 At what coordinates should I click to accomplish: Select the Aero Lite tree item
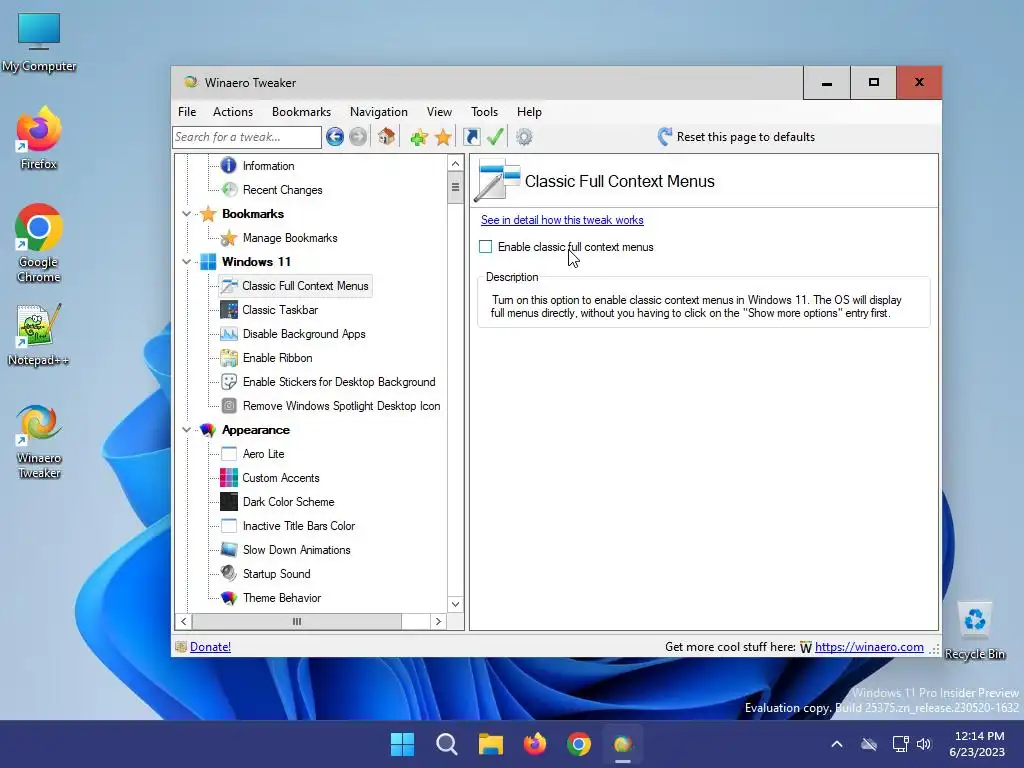[263, 454]
